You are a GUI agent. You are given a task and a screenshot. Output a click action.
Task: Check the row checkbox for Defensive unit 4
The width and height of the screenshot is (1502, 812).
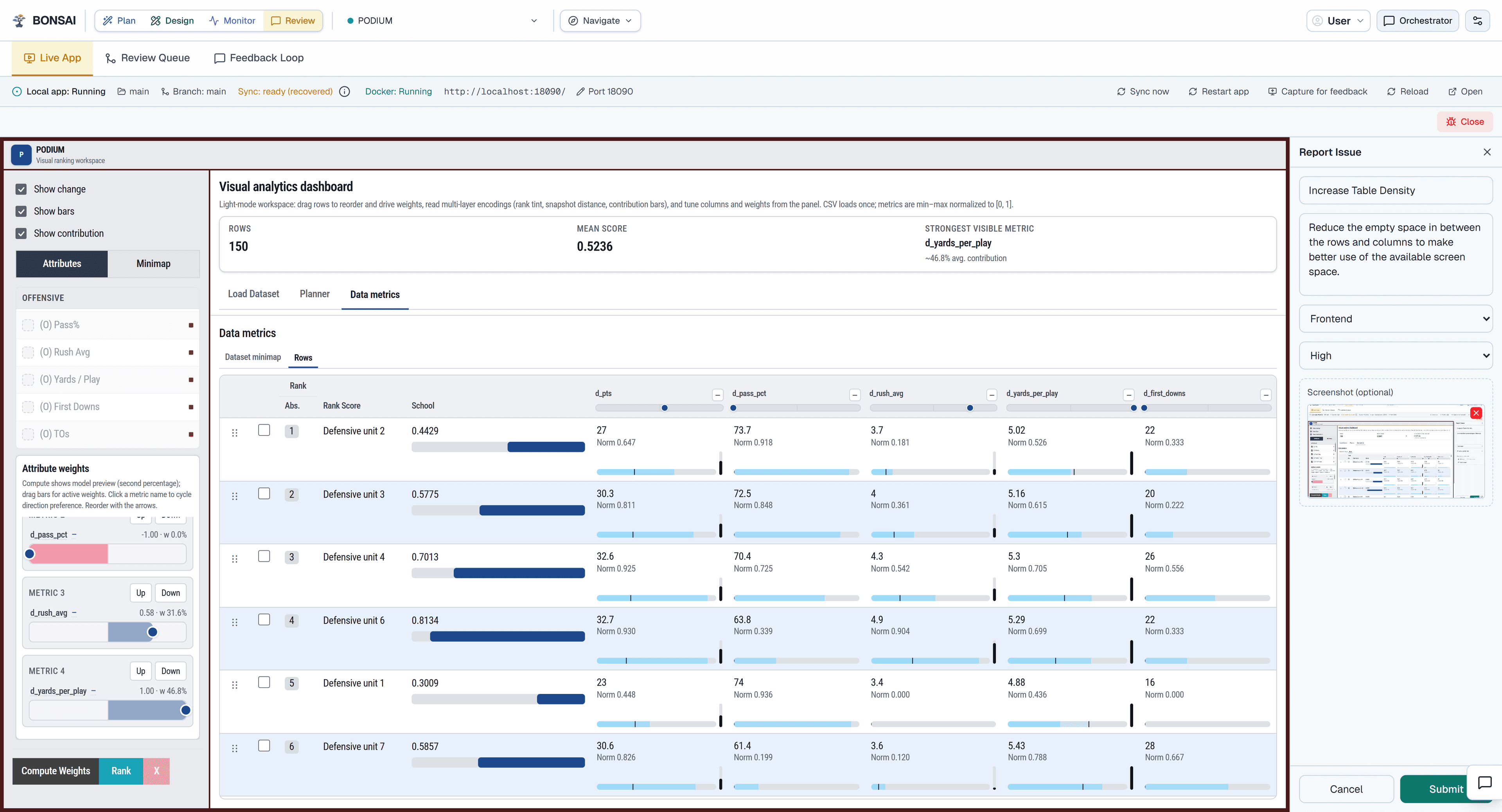pos(264,557)
